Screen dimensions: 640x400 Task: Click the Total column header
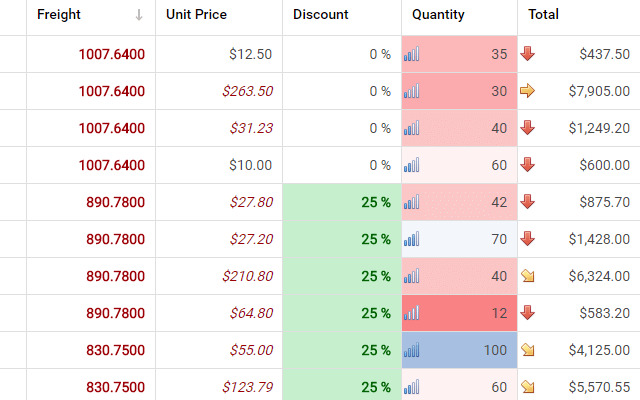click(x=544, y=15)
